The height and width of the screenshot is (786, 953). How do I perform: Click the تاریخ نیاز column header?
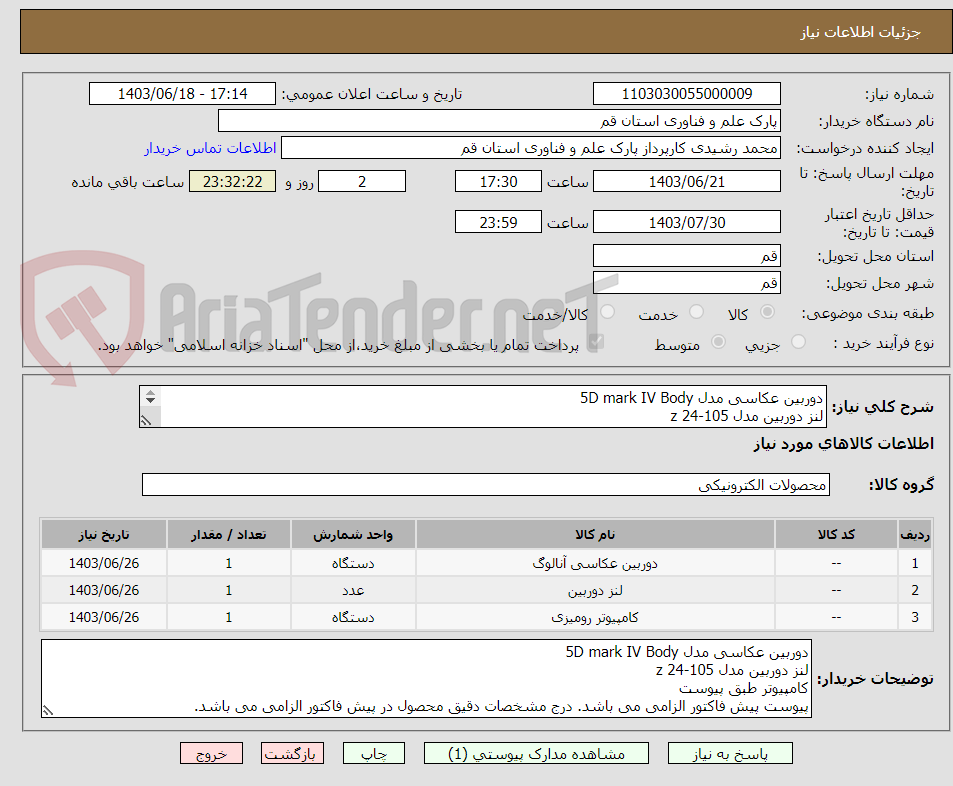point(104,534)
